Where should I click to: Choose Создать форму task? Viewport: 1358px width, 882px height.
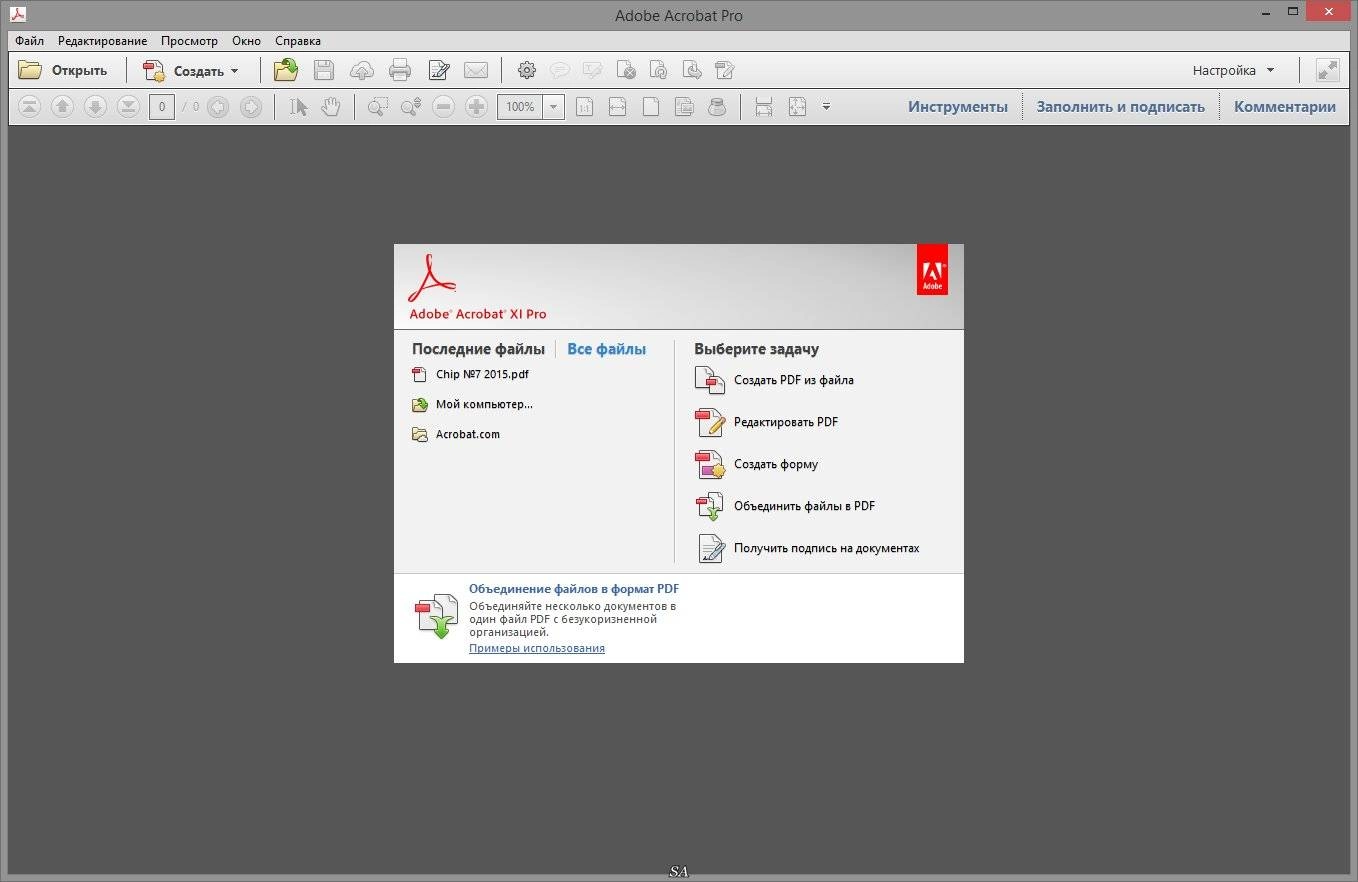tap(757, 464)
